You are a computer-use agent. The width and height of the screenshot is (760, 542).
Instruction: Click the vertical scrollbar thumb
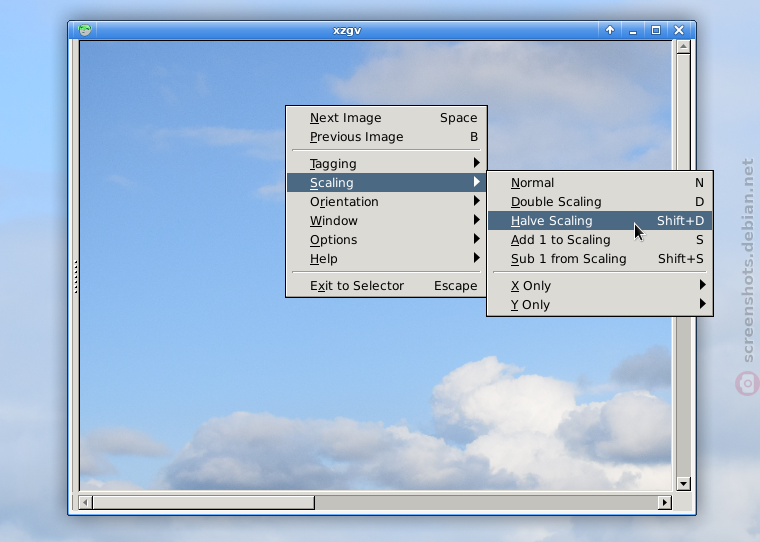[x=683, y=112]
